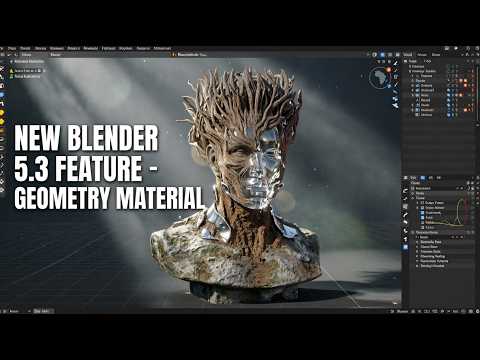Tick the unchecked box below the checked ones
480x360 pixels.
[423, 227]
